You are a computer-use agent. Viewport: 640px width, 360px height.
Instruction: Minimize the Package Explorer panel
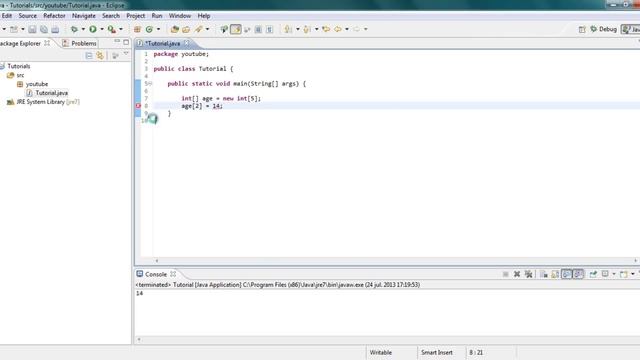117,42
